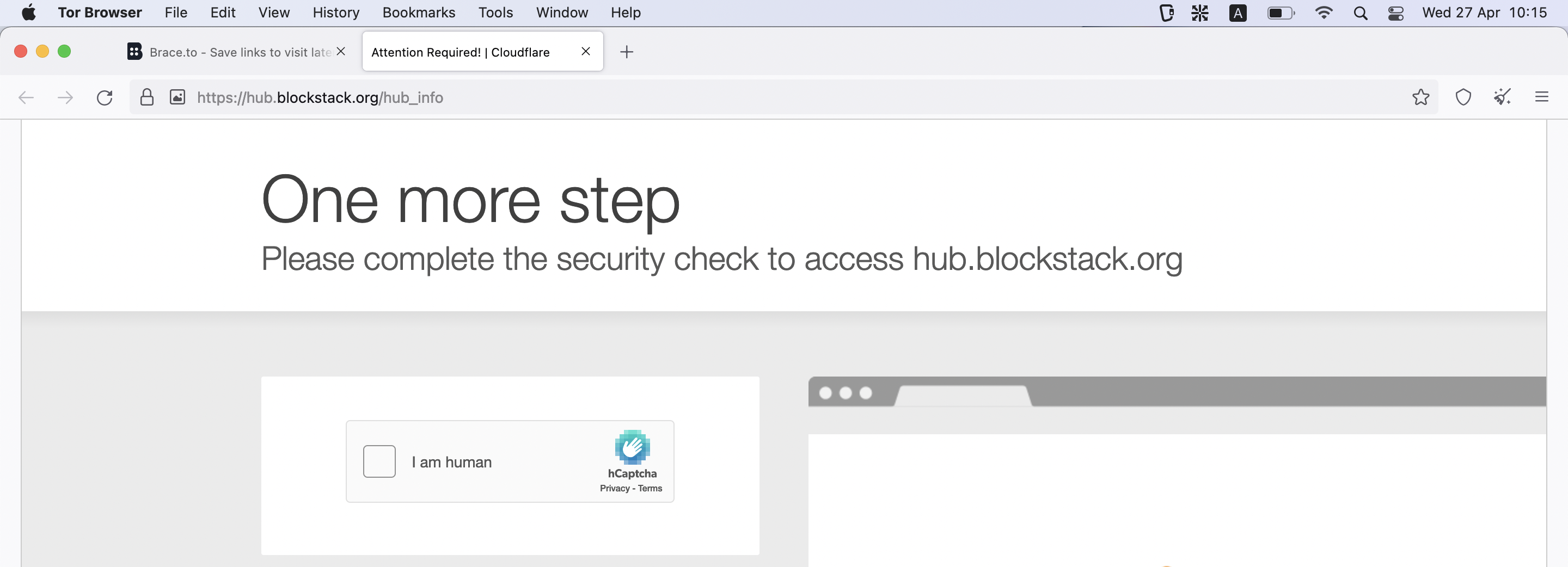
Task: Open the hCaptcha Terms link
Action: pyautogui.click(x=650, y=488)
